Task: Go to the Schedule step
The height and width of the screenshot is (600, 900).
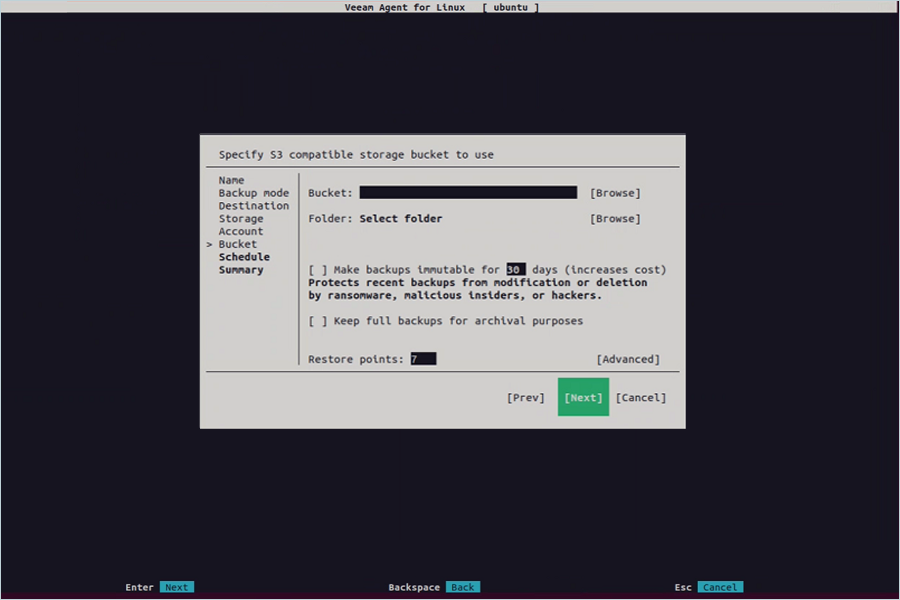Action: pos(244,257)
